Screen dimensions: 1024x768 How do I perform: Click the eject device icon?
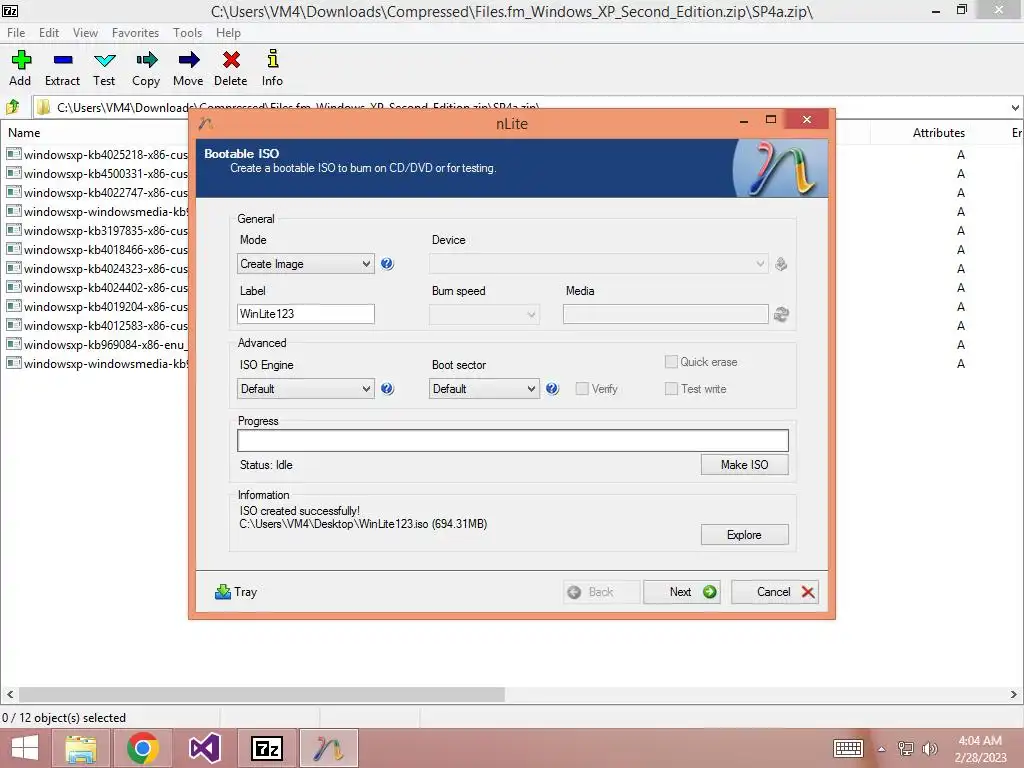781,264
